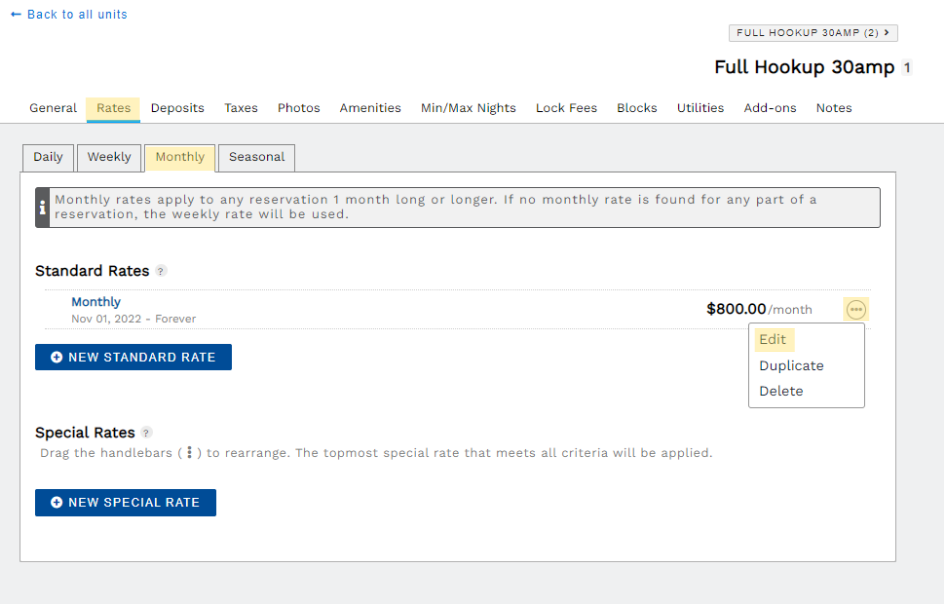Select Edit from the rate options menu
Screen dimensions: 944x604
point(773,339)
